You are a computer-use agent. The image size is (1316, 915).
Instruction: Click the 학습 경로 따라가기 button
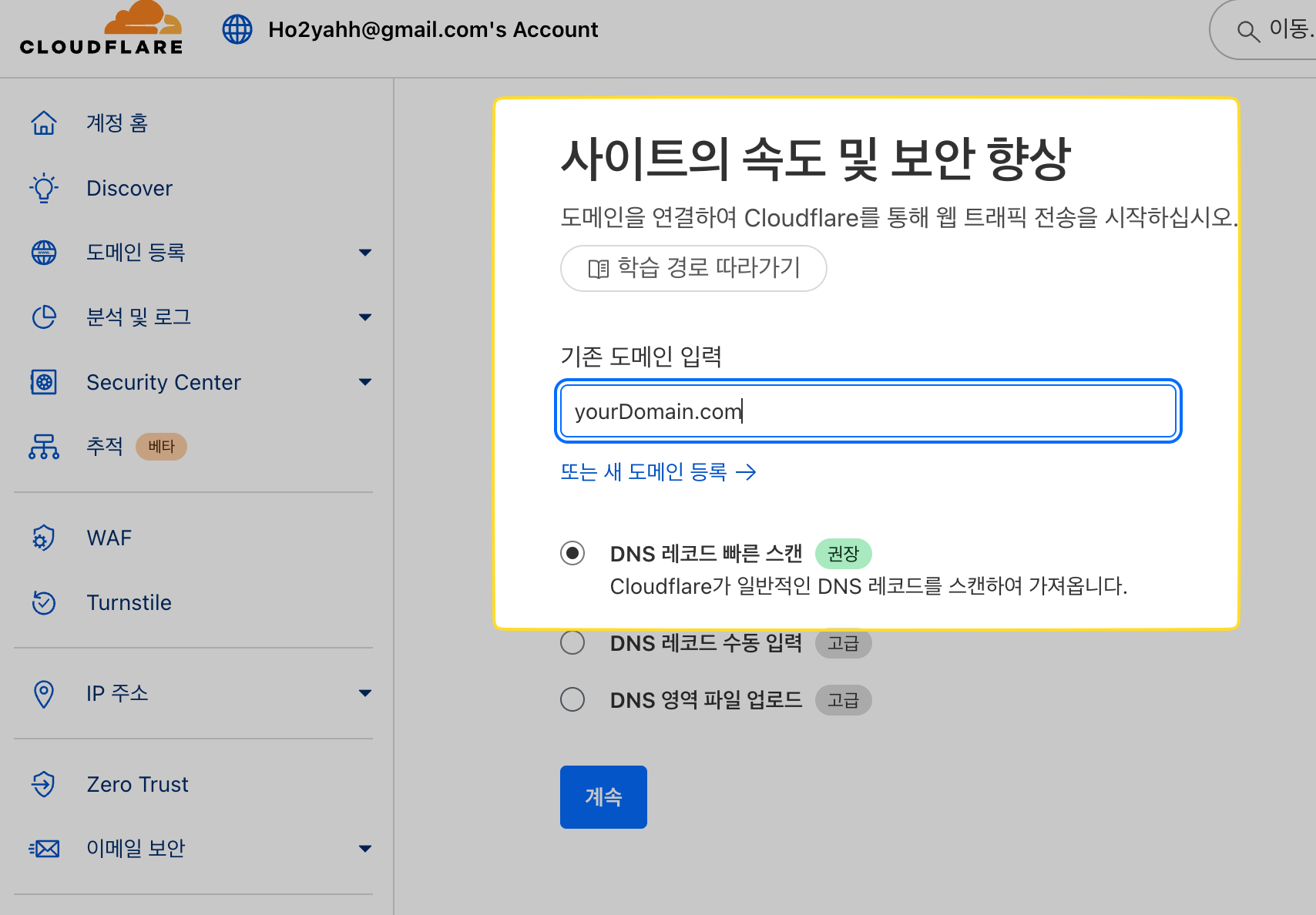click(693, 268)
